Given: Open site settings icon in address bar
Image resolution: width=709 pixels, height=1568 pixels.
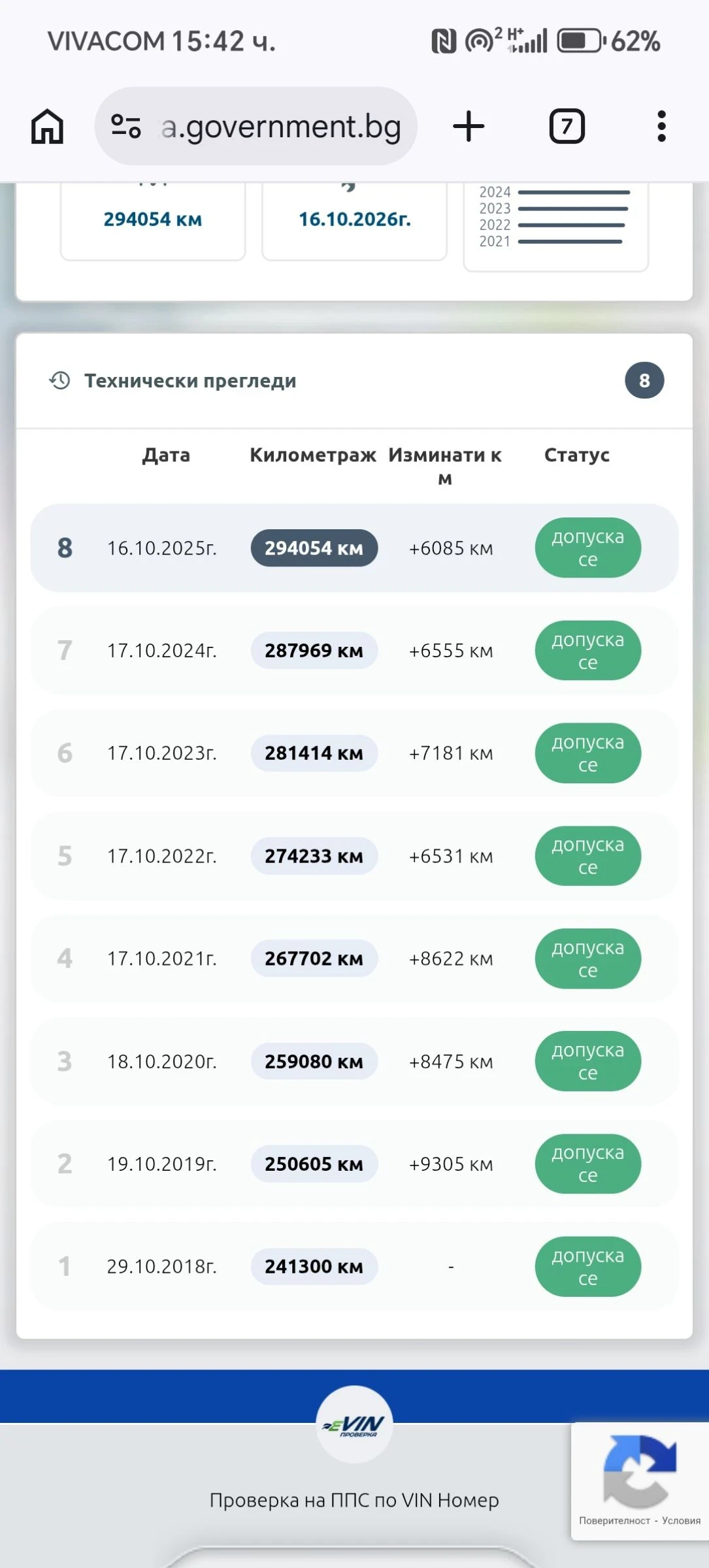Looking at the screenshot, I should point(126,126).
